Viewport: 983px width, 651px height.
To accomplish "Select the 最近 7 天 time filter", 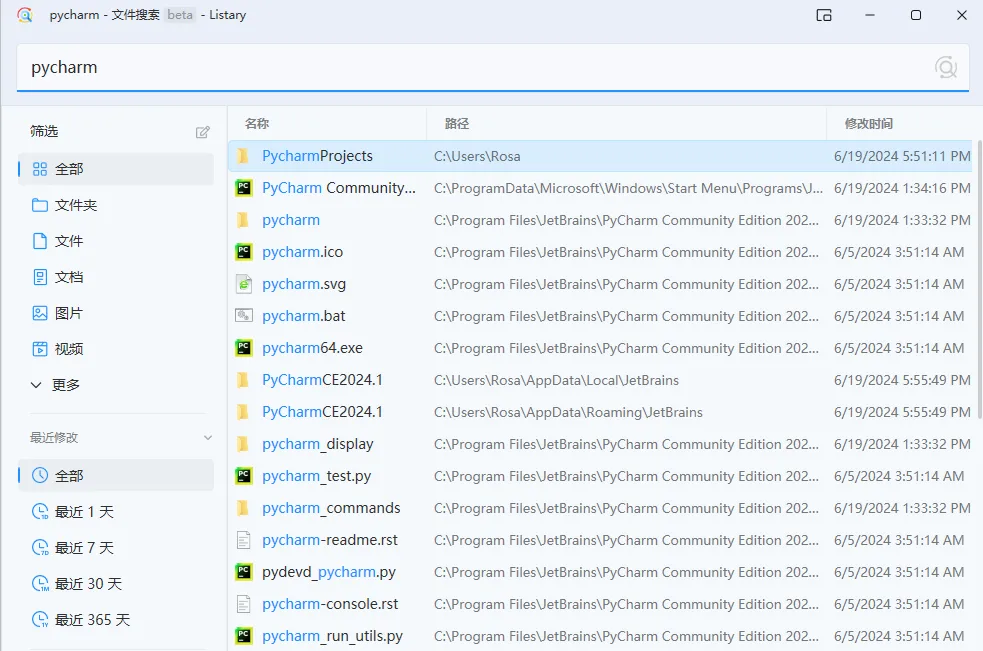I will pos(116,548).
